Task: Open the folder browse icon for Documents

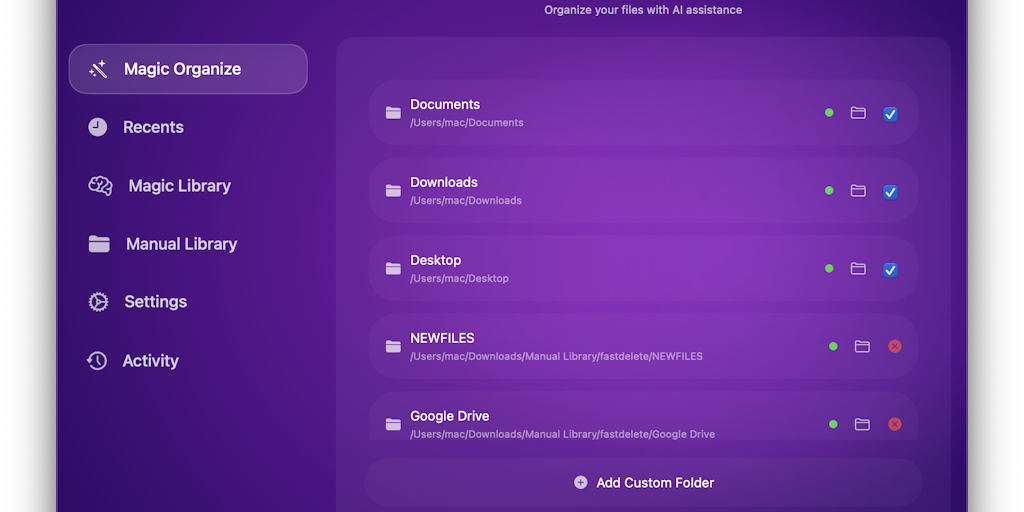Action: (x=858, y=113)
